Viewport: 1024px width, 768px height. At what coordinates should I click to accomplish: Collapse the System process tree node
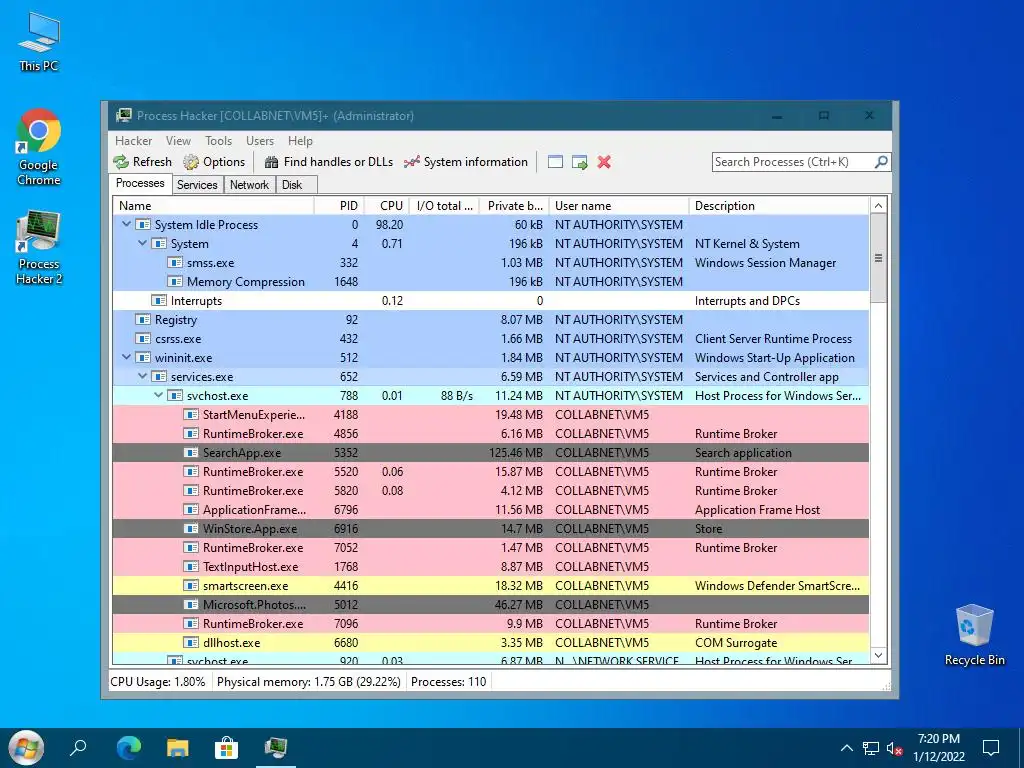(x=142, y=243)
